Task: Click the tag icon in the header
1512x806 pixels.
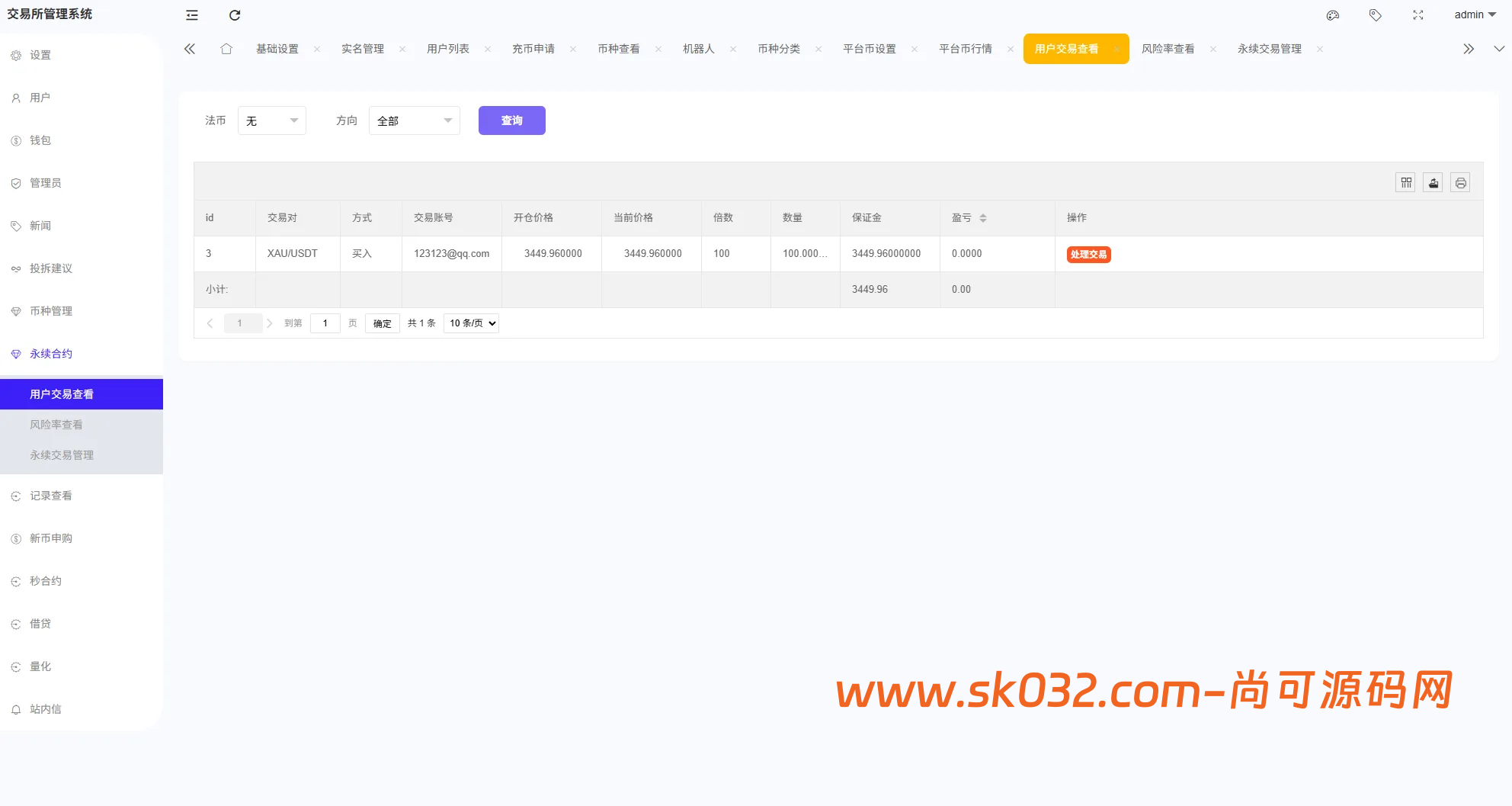Action: coord(1376,15)
